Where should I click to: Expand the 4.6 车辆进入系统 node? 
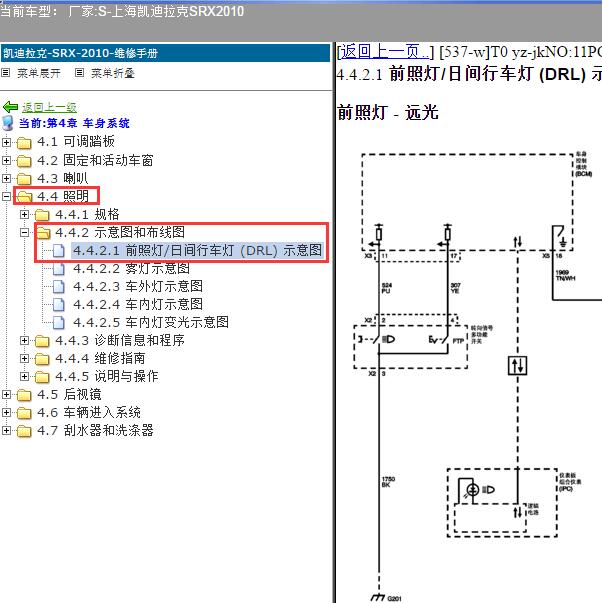(x=6, y=413)
